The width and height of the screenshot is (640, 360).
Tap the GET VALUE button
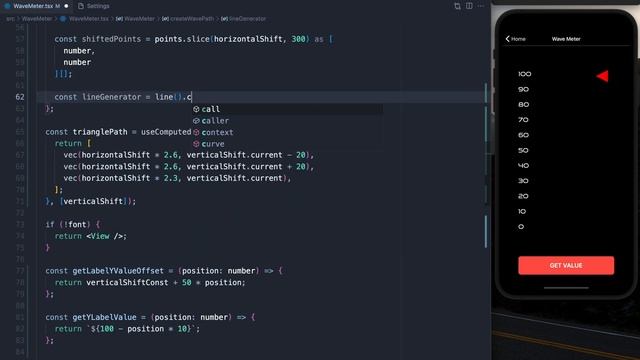click(x=566, y=265)
